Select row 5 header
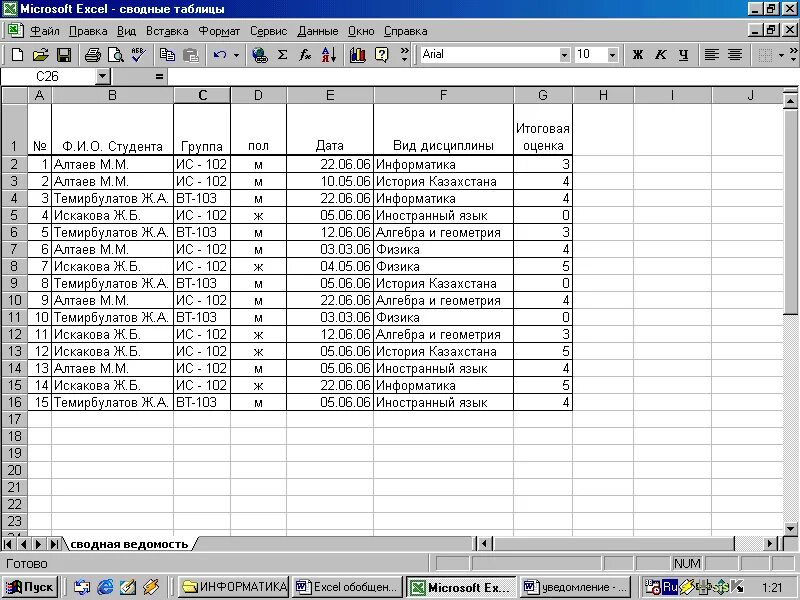Viewport: 800px width, 600px height. [x=14, y=215]
